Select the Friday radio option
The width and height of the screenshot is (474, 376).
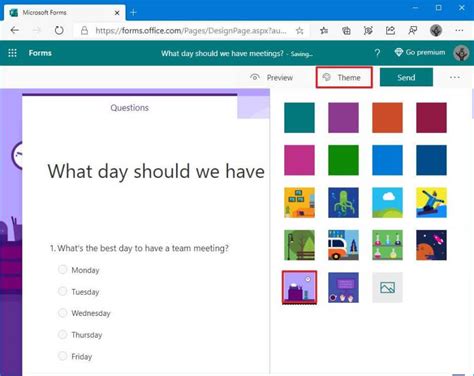click(x=62, y=356)
